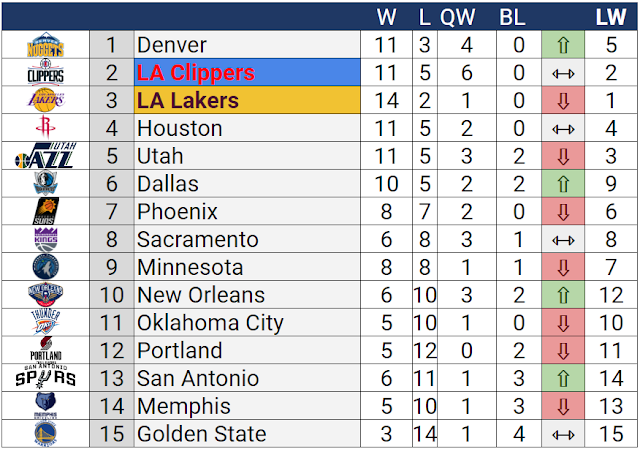Click the Lakers logo icon
The height and width of the screenshot is (449, 640).
coord(45,100)
